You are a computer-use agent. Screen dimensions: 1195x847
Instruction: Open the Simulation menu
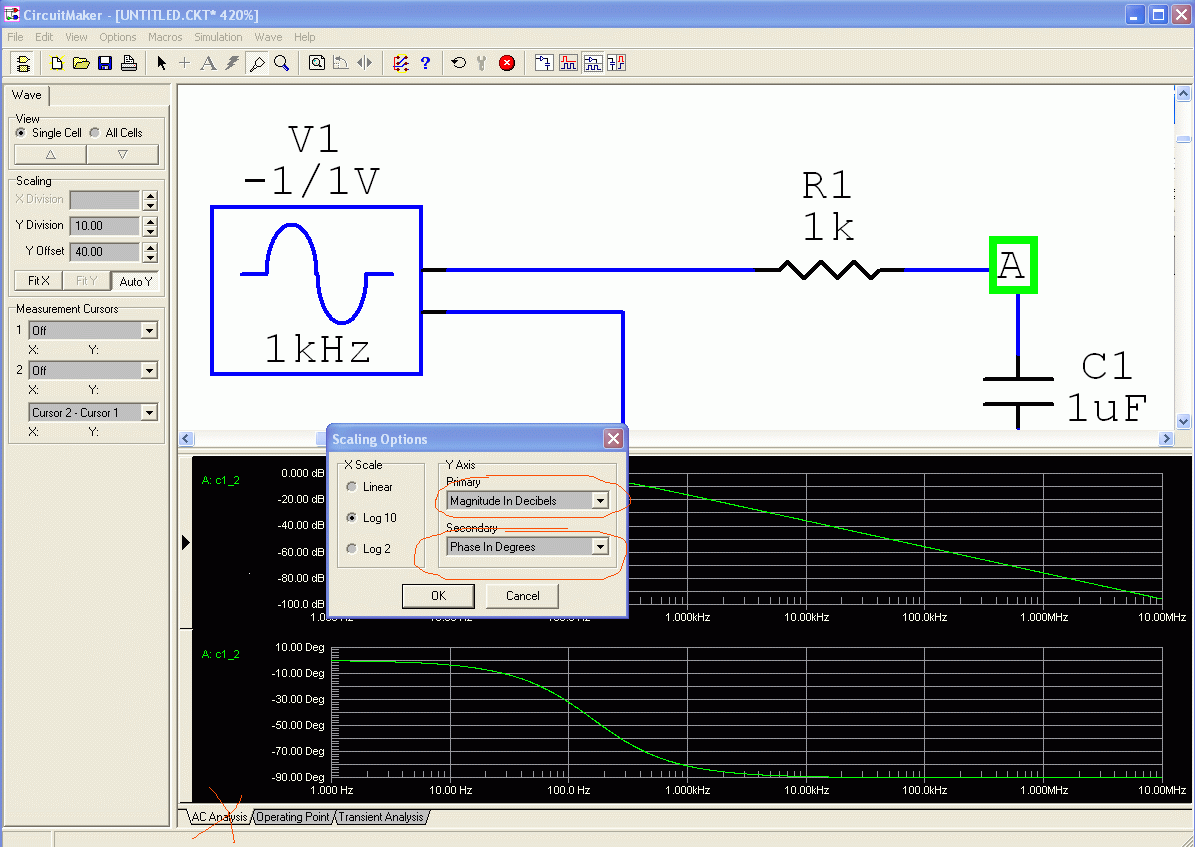click(218, 37)
